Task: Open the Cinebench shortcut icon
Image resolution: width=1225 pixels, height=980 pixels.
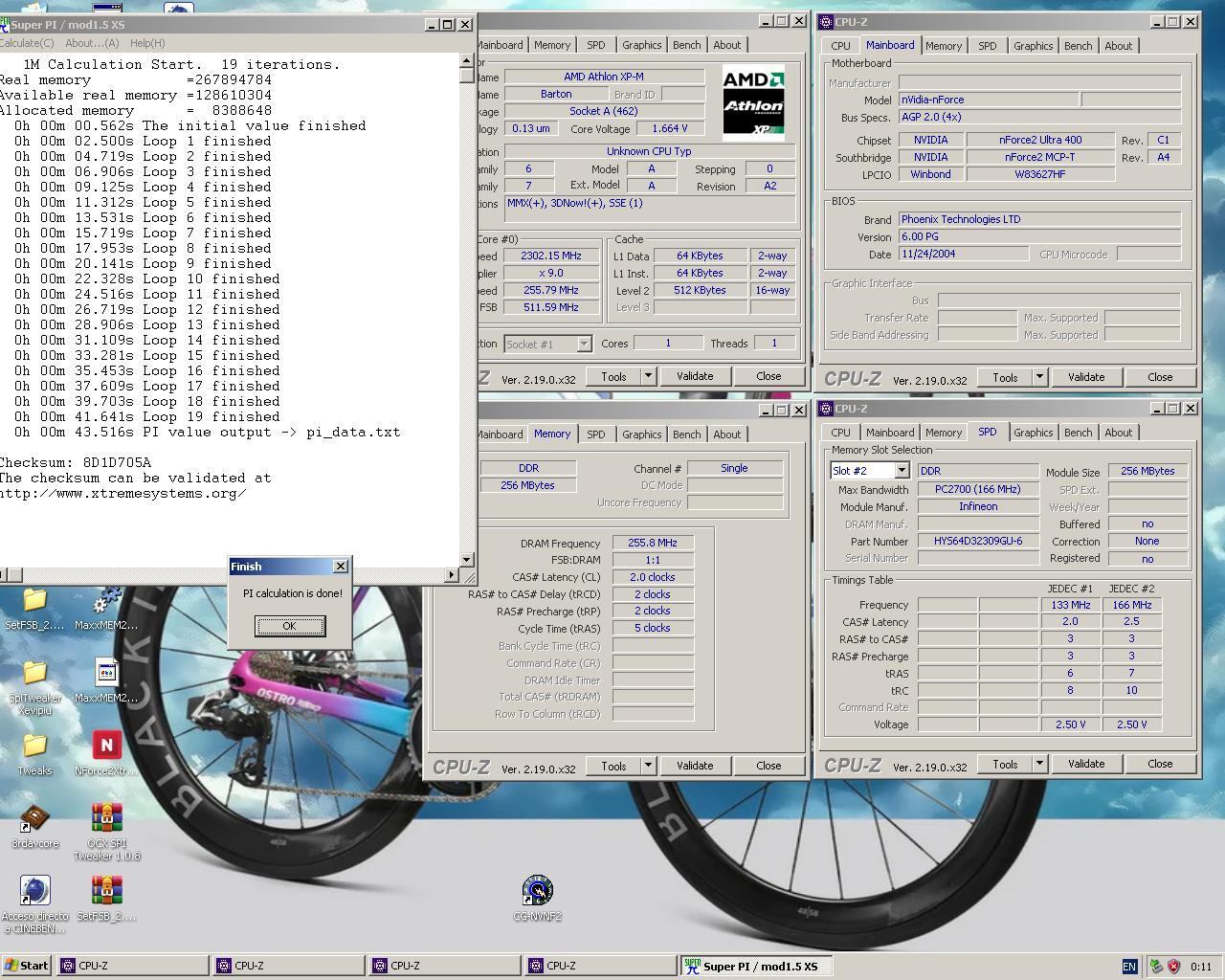Action: tap(34, 890)
